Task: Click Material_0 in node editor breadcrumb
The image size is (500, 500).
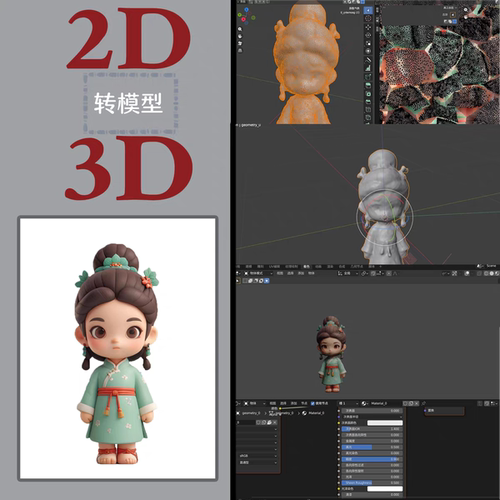Action: click(x=316, y=413)
